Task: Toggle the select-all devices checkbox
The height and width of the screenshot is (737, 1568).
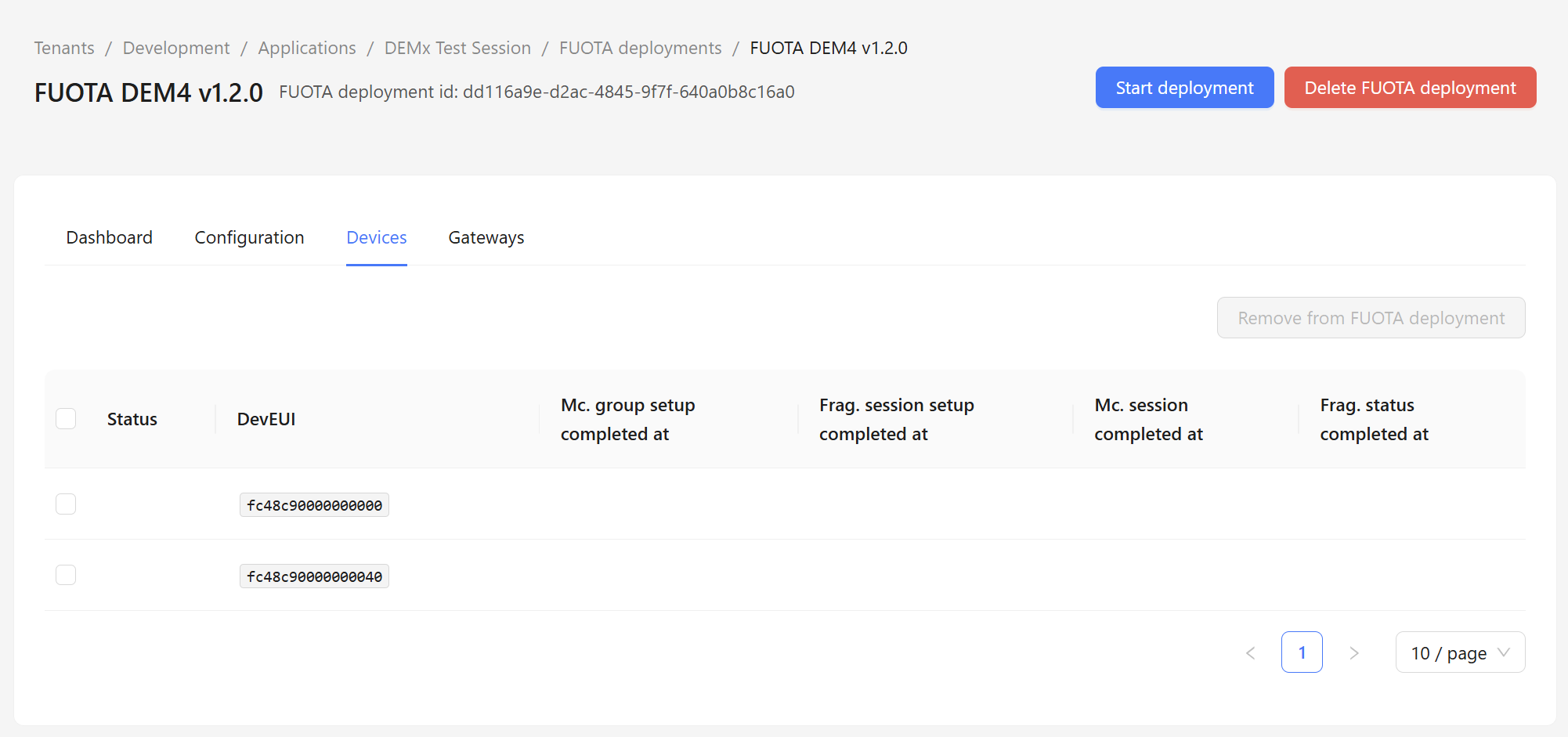Action: [x=66, y=419]
